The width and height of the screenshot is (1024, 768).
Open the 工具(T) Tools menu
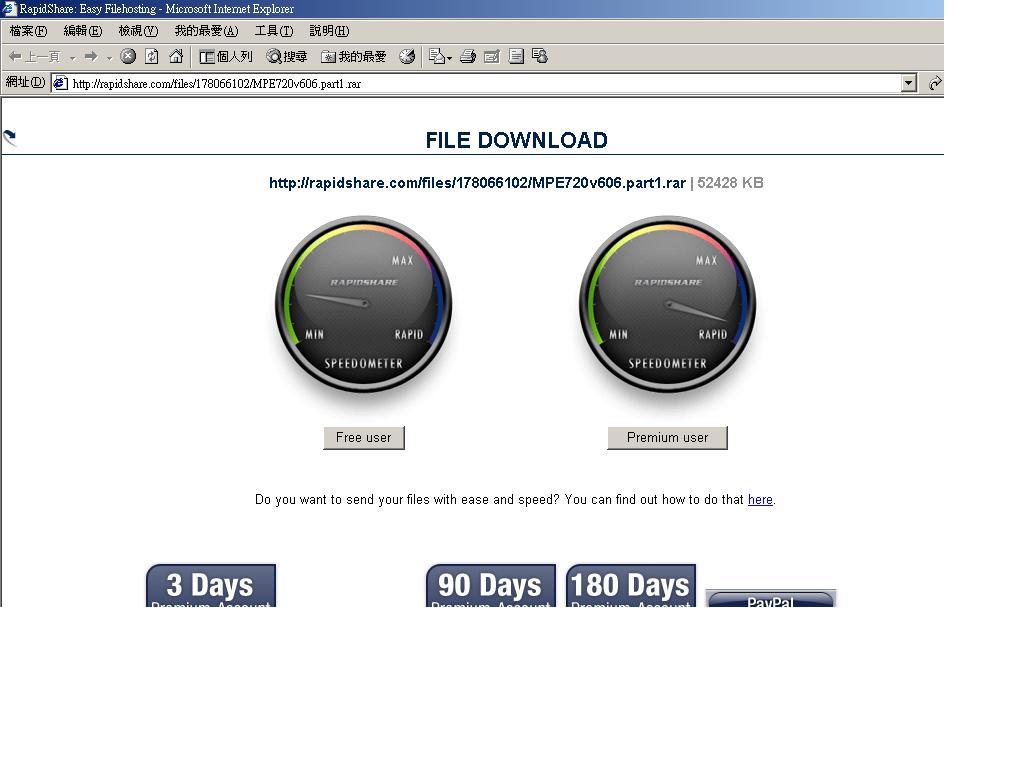273,31
